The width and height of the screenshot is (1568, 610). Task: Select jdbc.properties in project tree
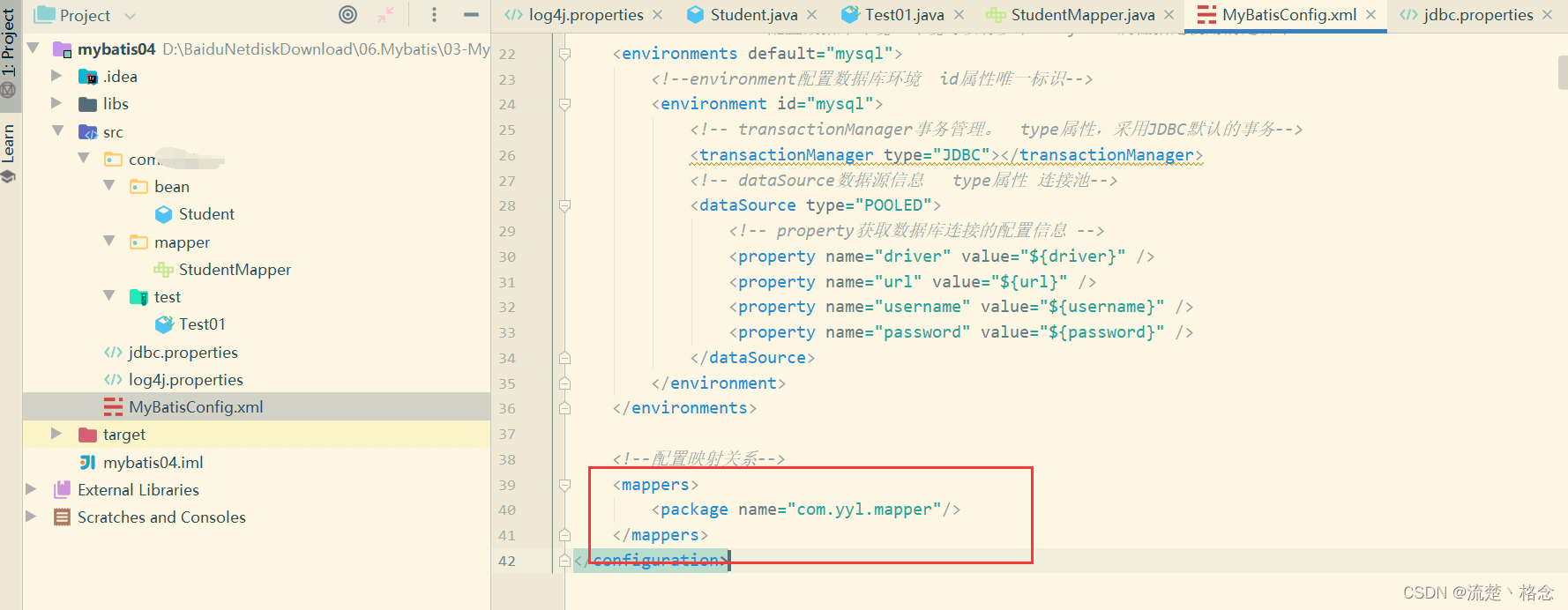[183, 353]
